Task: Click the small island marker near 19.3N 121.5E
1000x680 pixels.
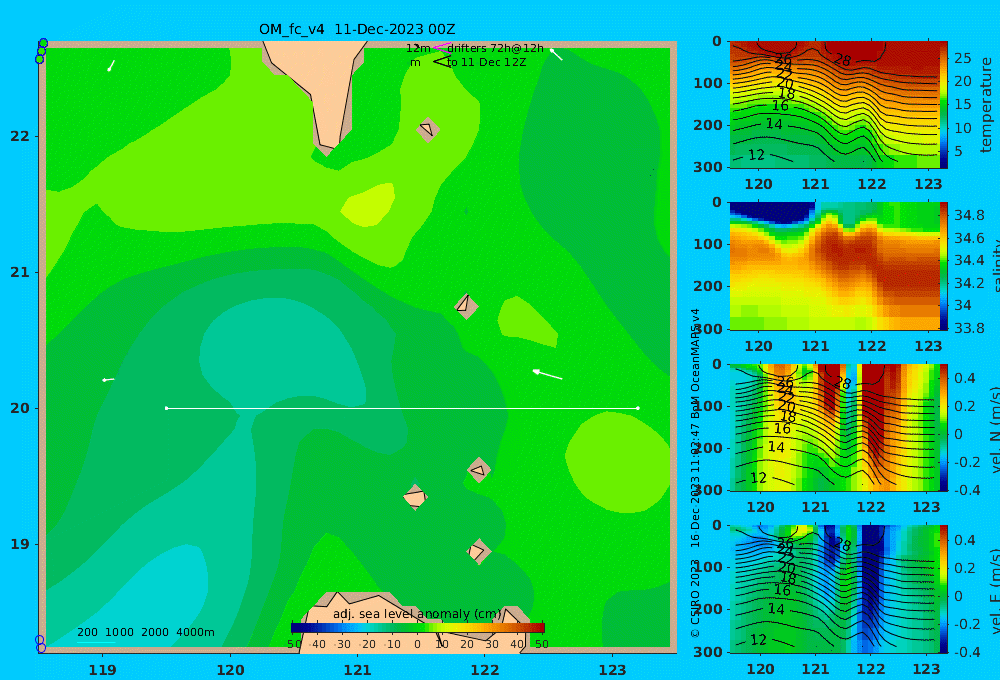Action: click(x=415, y=497)
